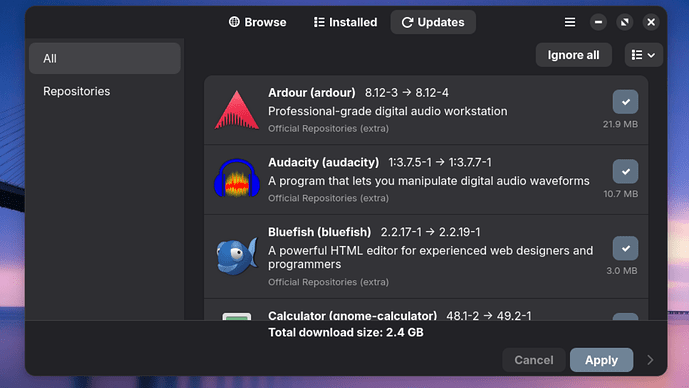Switch to the Browse tab
The height and width of the screenshot is (388, 689).
257,22
